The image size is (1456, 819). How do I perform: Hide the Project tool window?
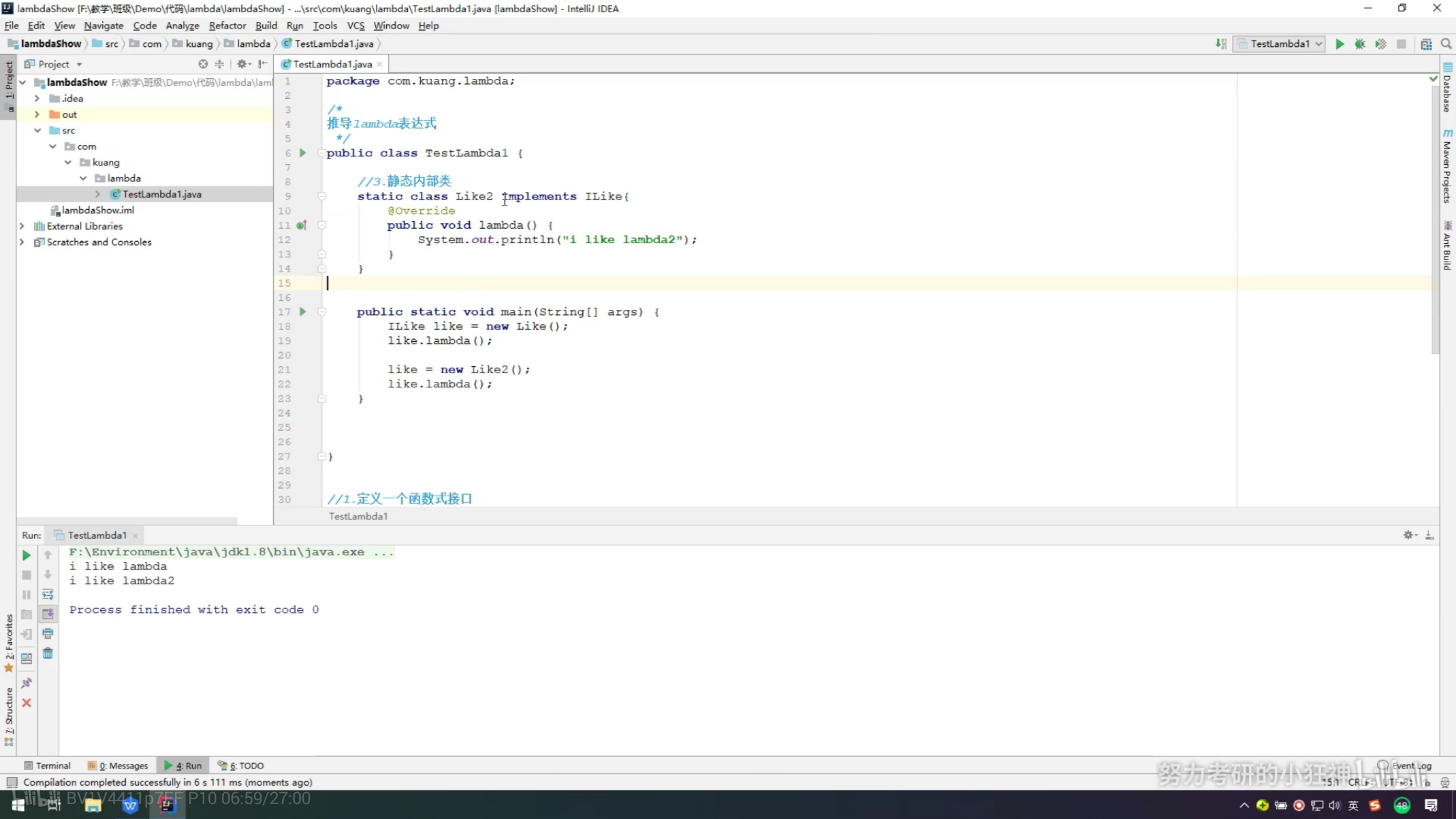263,64
